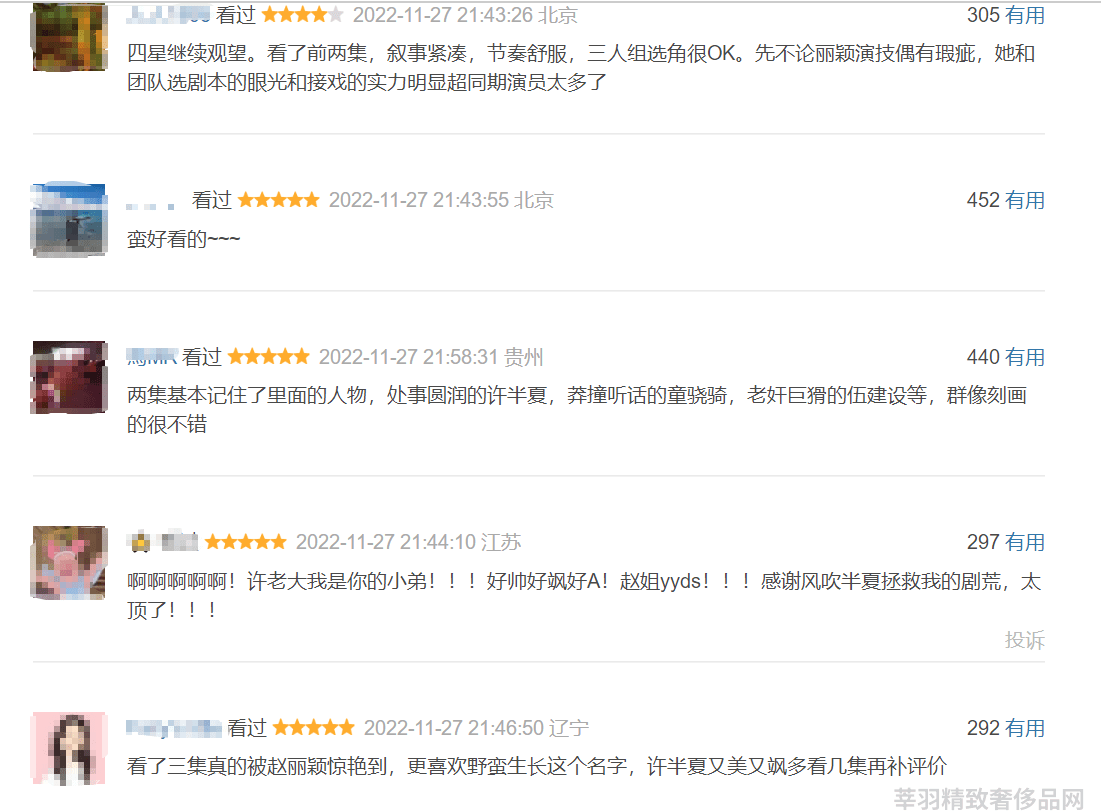
Task: Click the five-star rating of 蛮好看的 review
Action: coord(279,200)
